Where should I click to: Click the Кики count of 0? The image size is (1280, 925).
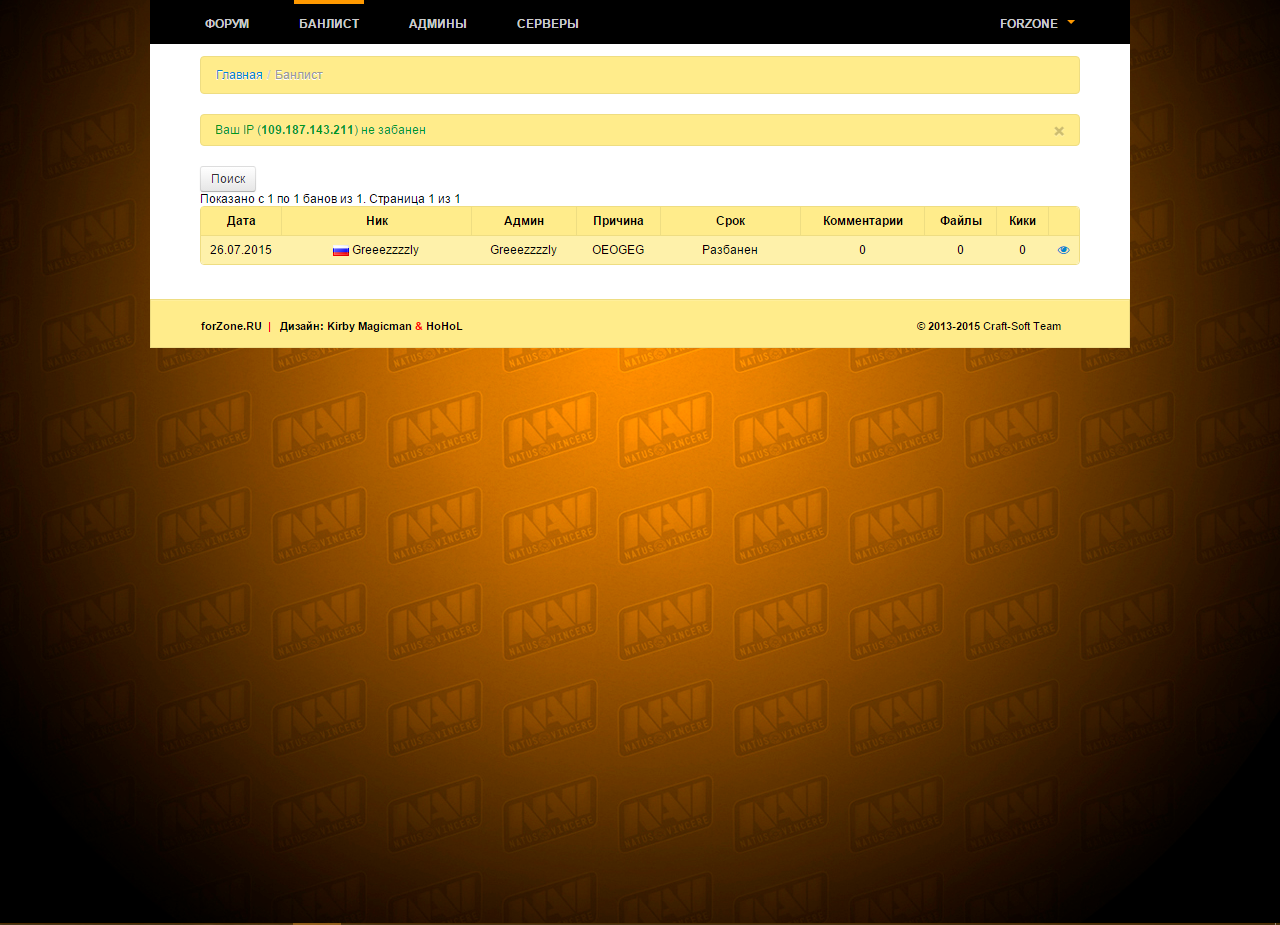[x=1023, y=250]
